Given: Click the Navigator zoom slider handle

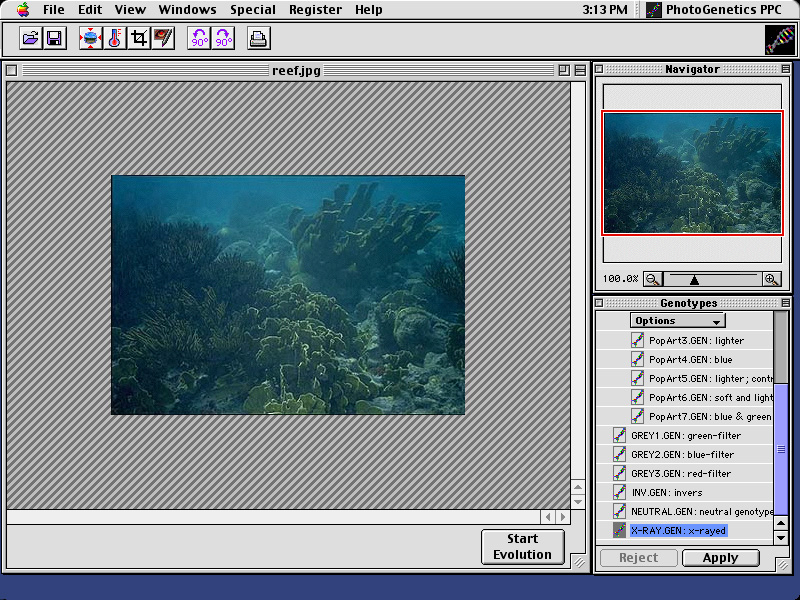Looking at the screenshot, I should pos(694,280).
